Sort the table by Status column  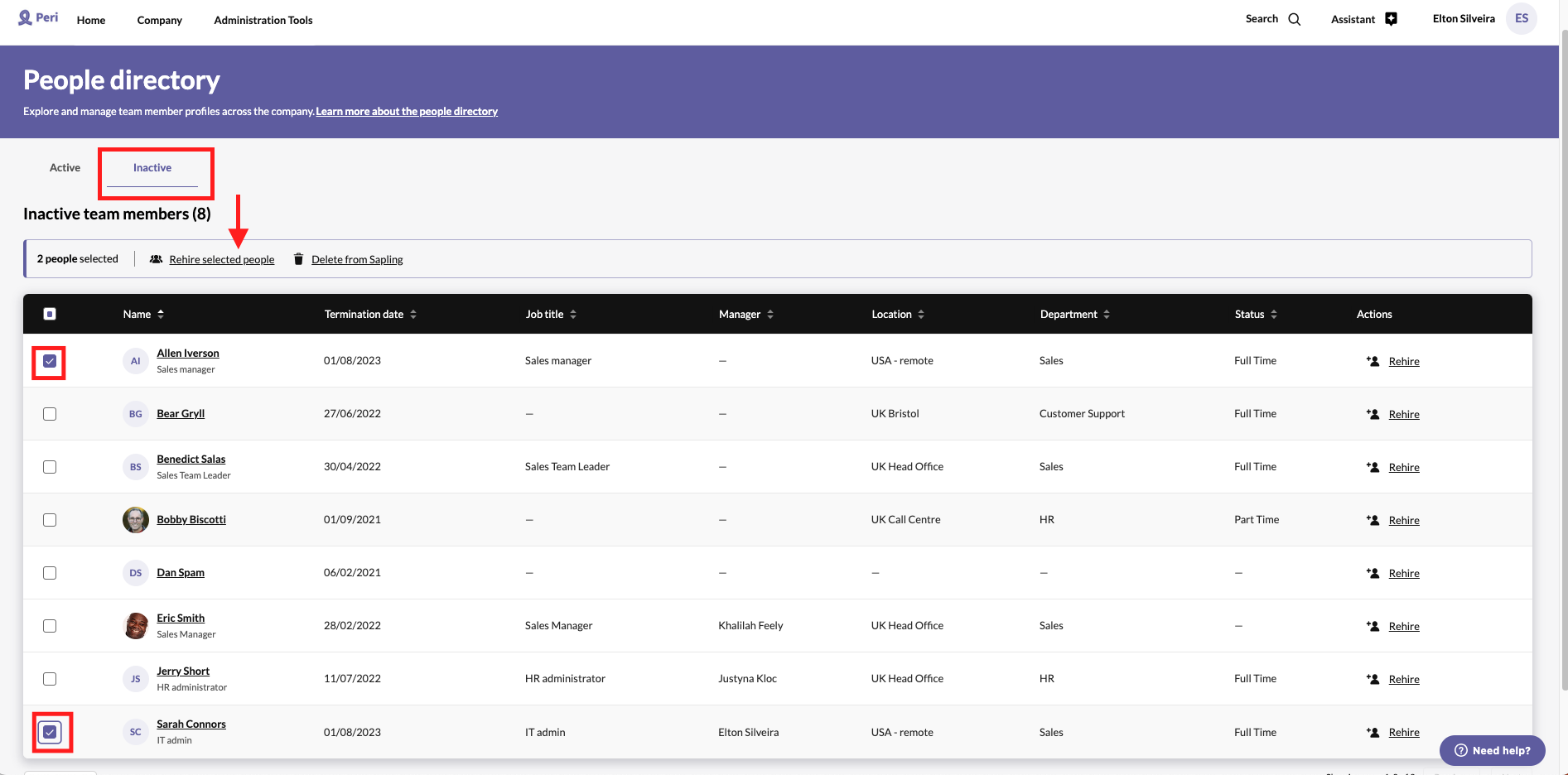pyautogui.click(x=1274, y=315)
